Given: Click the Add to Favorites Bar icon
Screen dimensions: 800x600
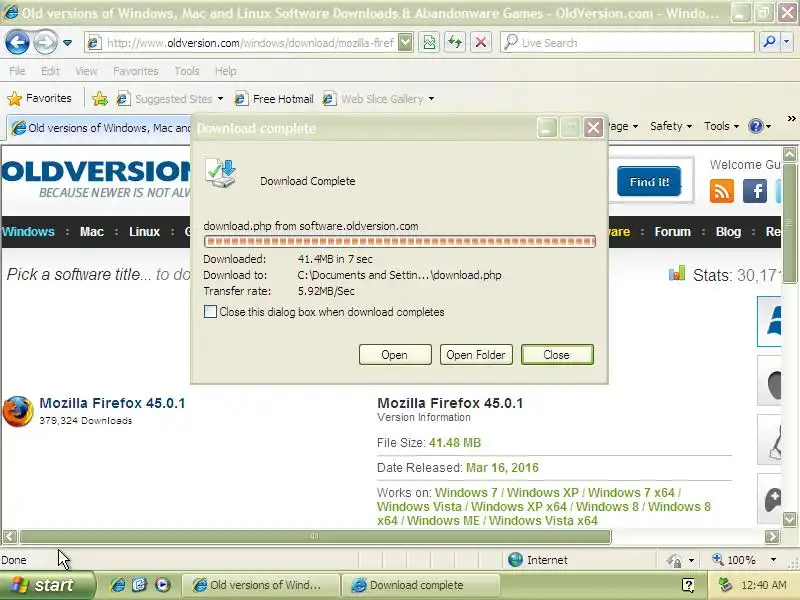Looking at the screenshot, I should (100, 98).
